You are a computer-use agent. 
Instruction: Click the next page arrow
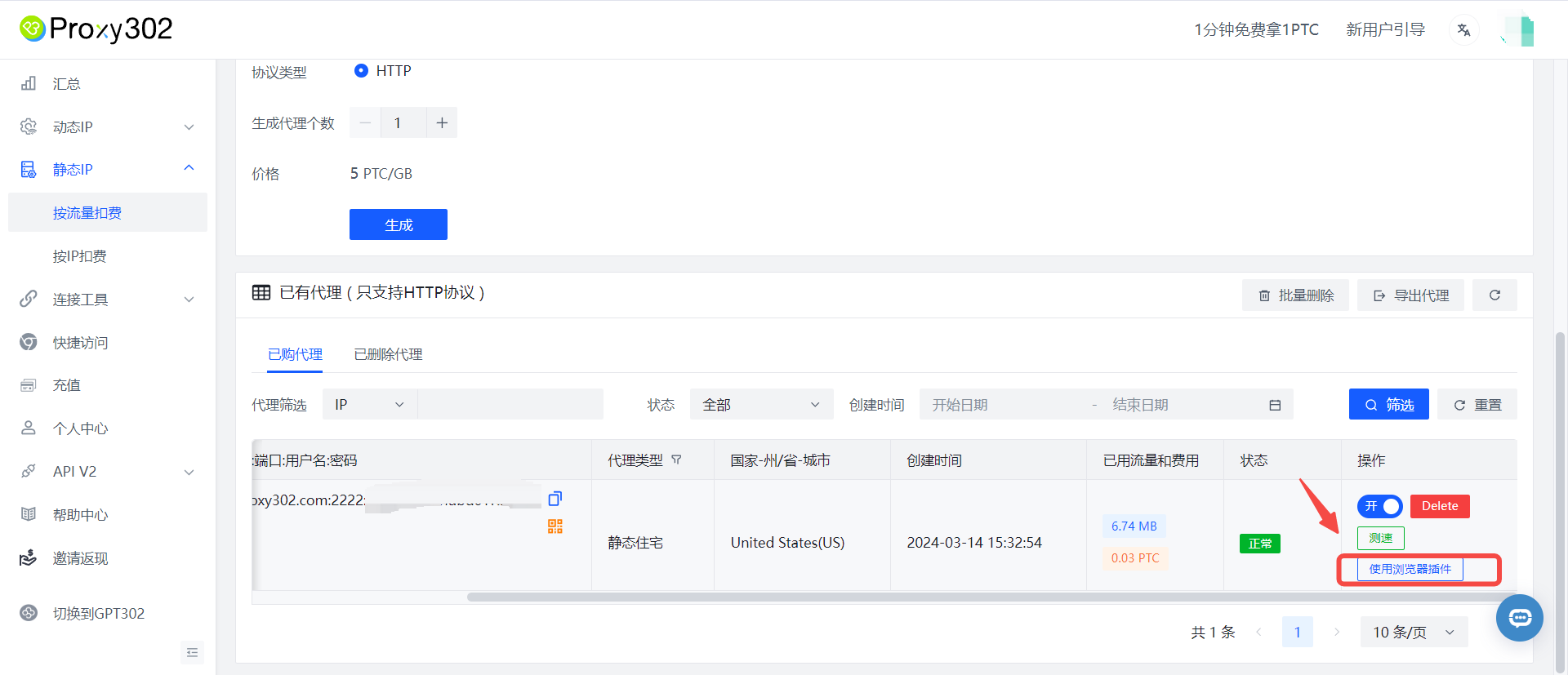[x=1336, y=632]
